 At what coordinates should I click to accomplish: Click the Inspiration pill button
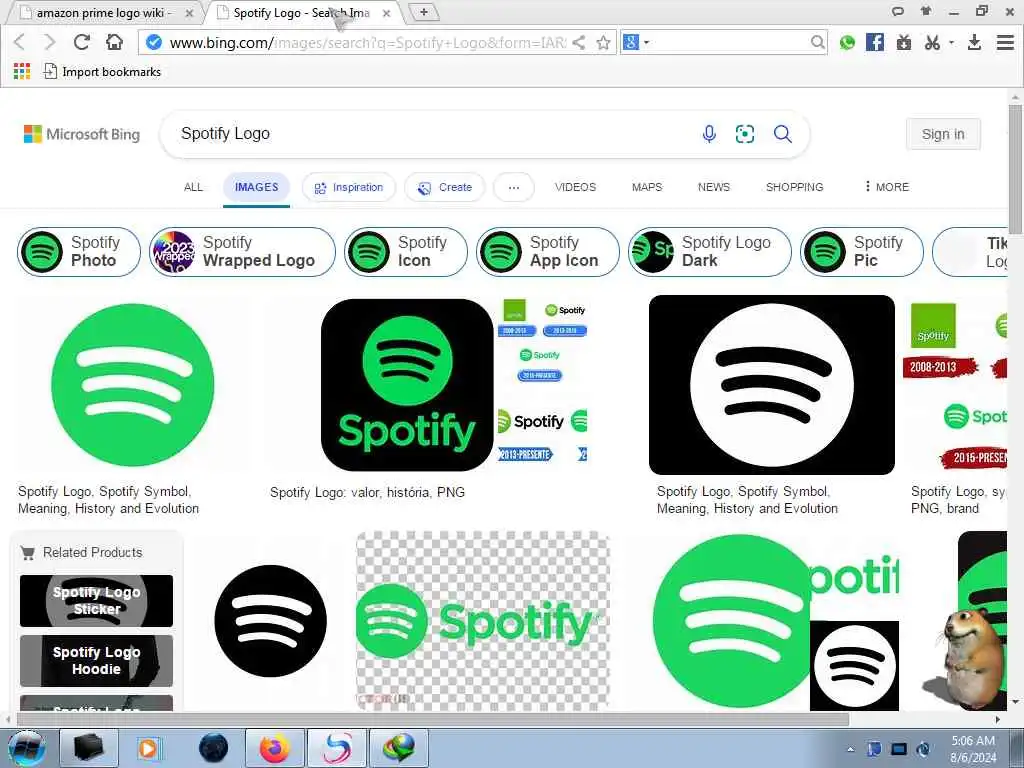[349, 187]
